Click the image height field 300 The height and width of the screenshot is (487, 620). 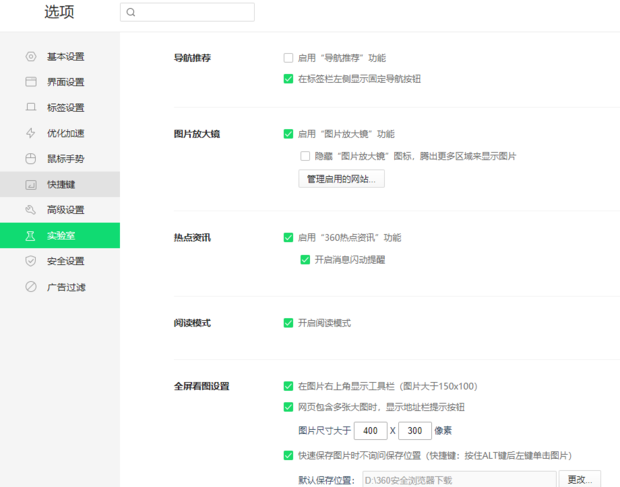click(415, 430)
